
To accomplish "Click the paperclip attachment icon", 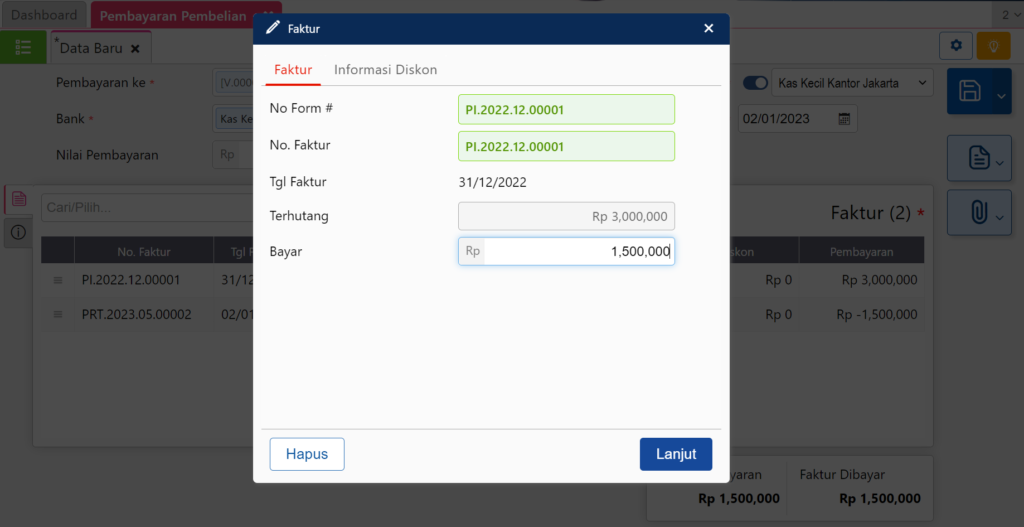I will click(978, 212).
